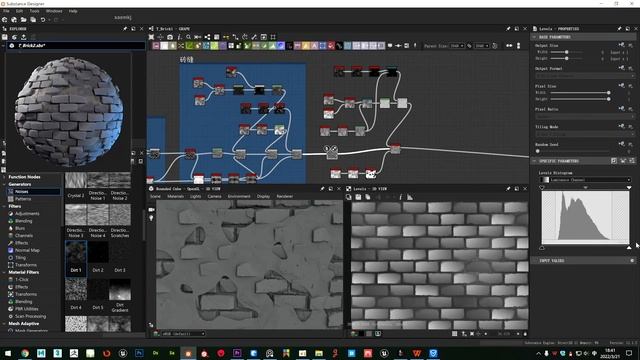
Task: Open Parent Size width dropdown in graph toolbar
Action: pos(456,46)
